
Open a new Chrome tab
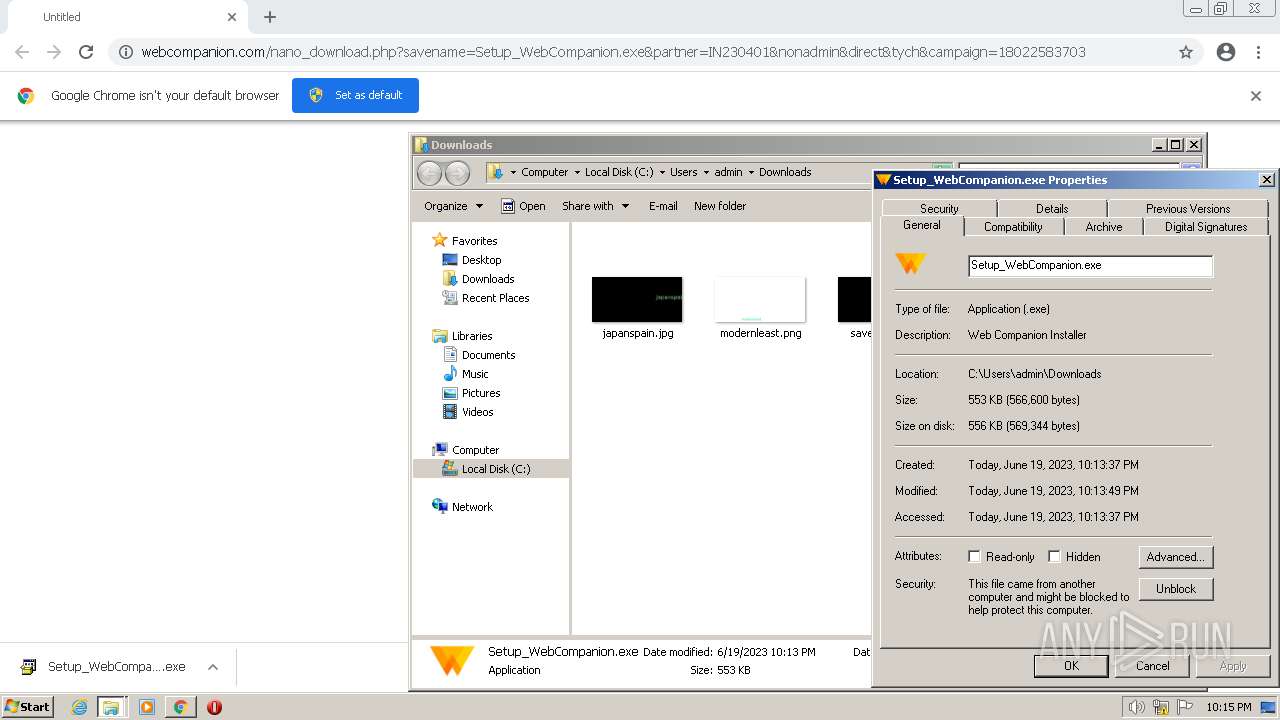(x=270, y=17)
